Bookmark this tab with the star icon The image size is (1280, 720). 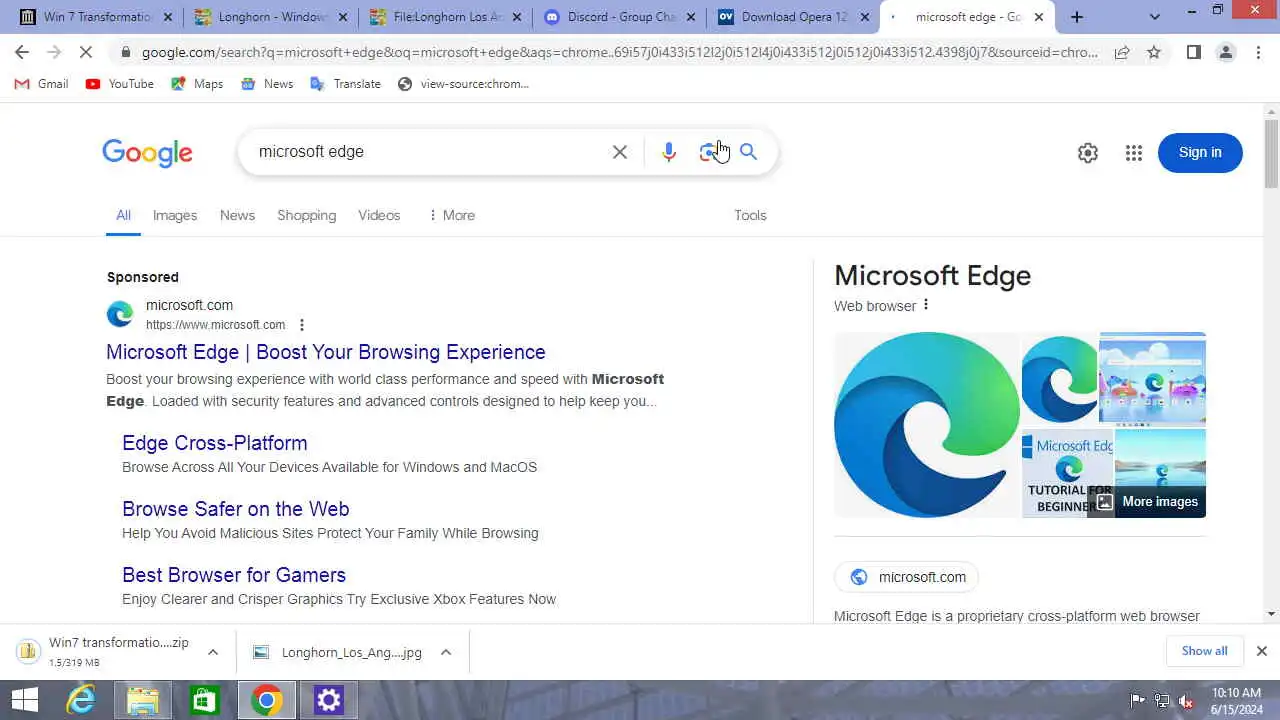pos(1154,53)
